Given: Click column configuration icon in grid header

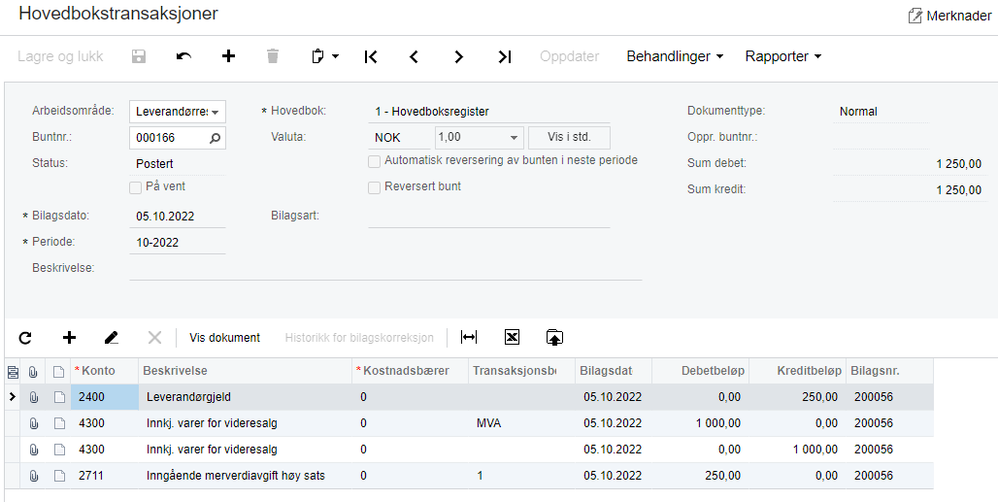Looking at the screenshot, I should 12,372.
